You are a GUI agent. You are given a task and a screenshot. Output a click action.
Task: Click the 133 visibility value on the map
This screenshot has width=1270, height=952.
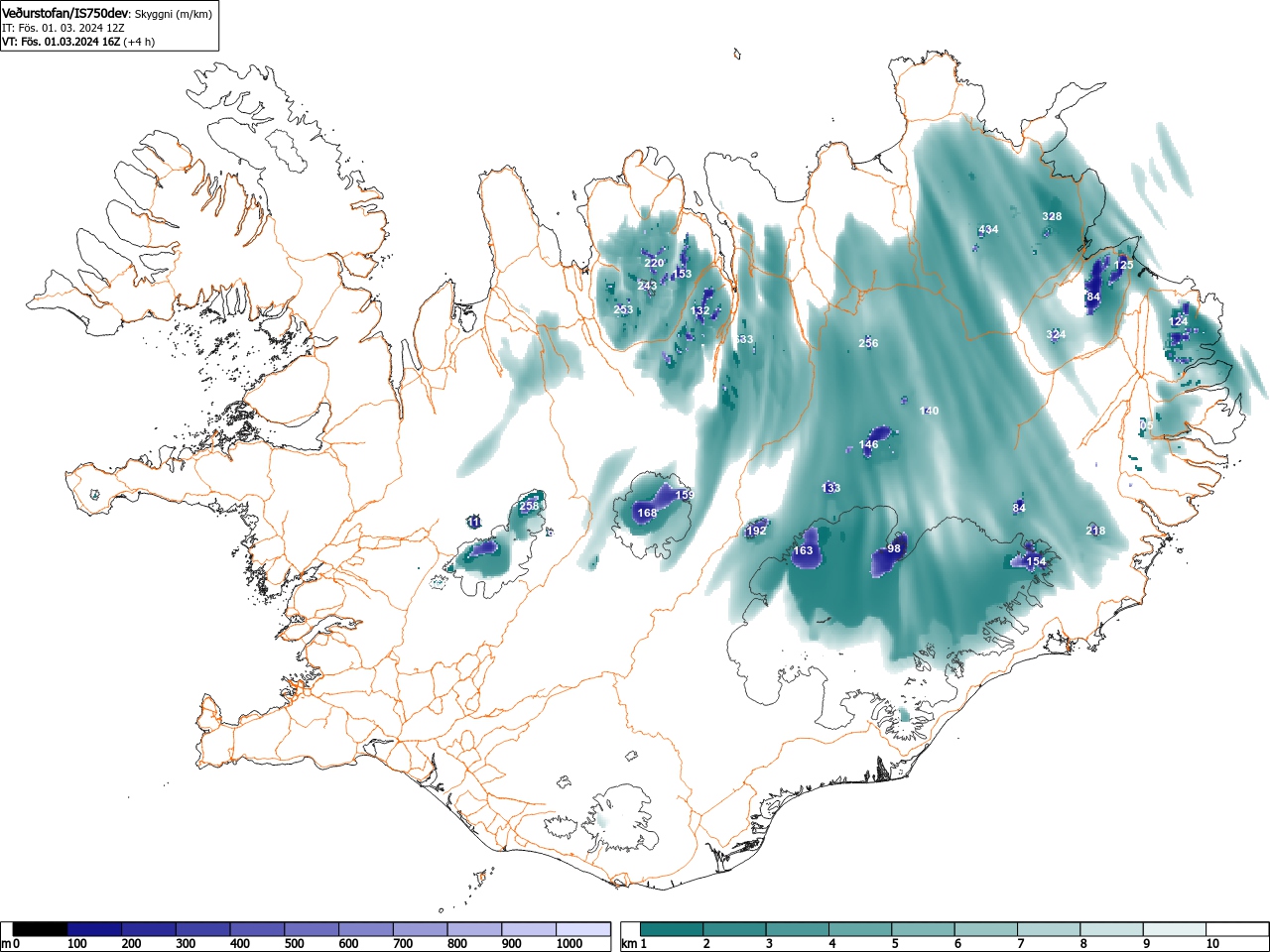pos(831,488)
